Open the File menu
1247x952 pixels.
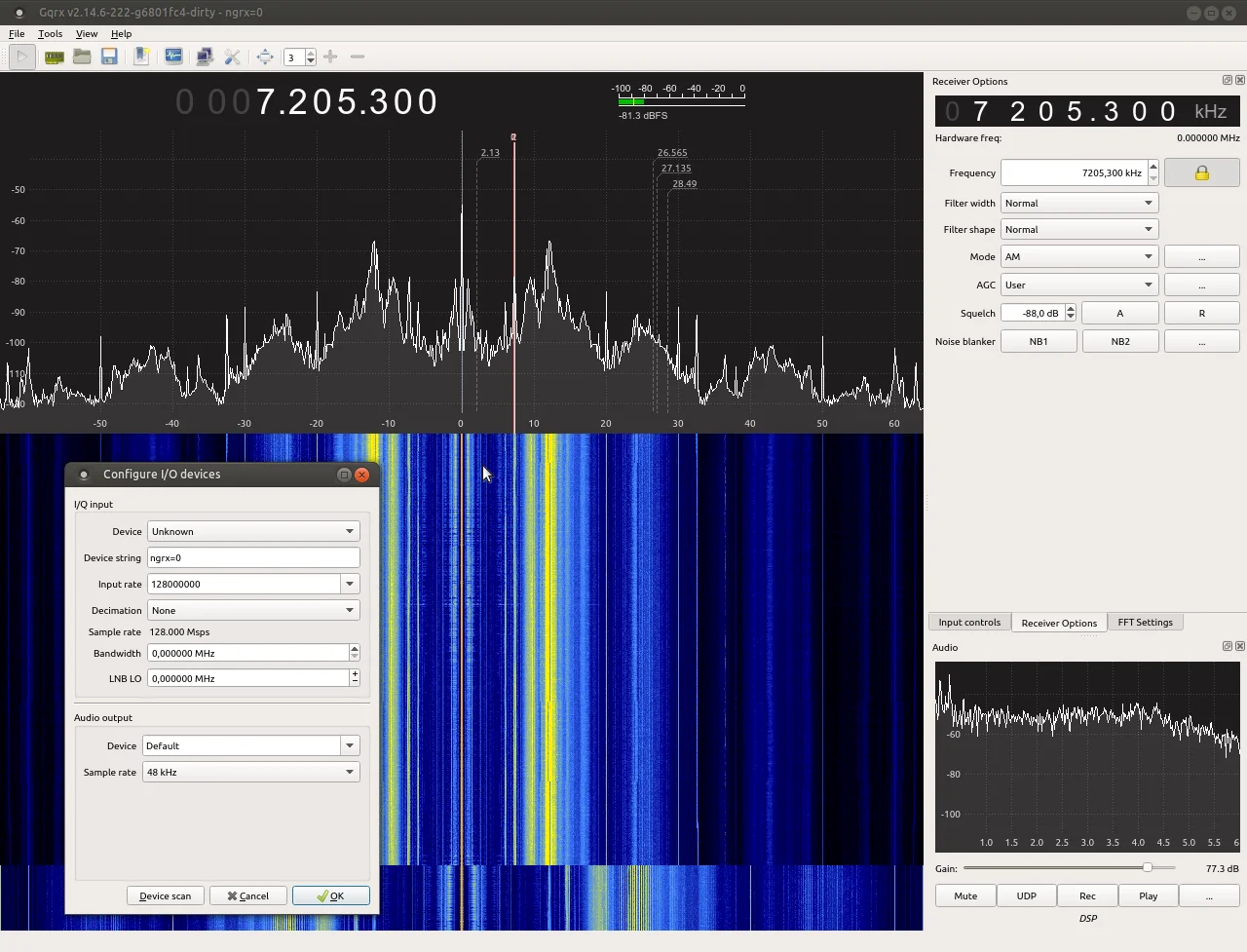point(17,33)
